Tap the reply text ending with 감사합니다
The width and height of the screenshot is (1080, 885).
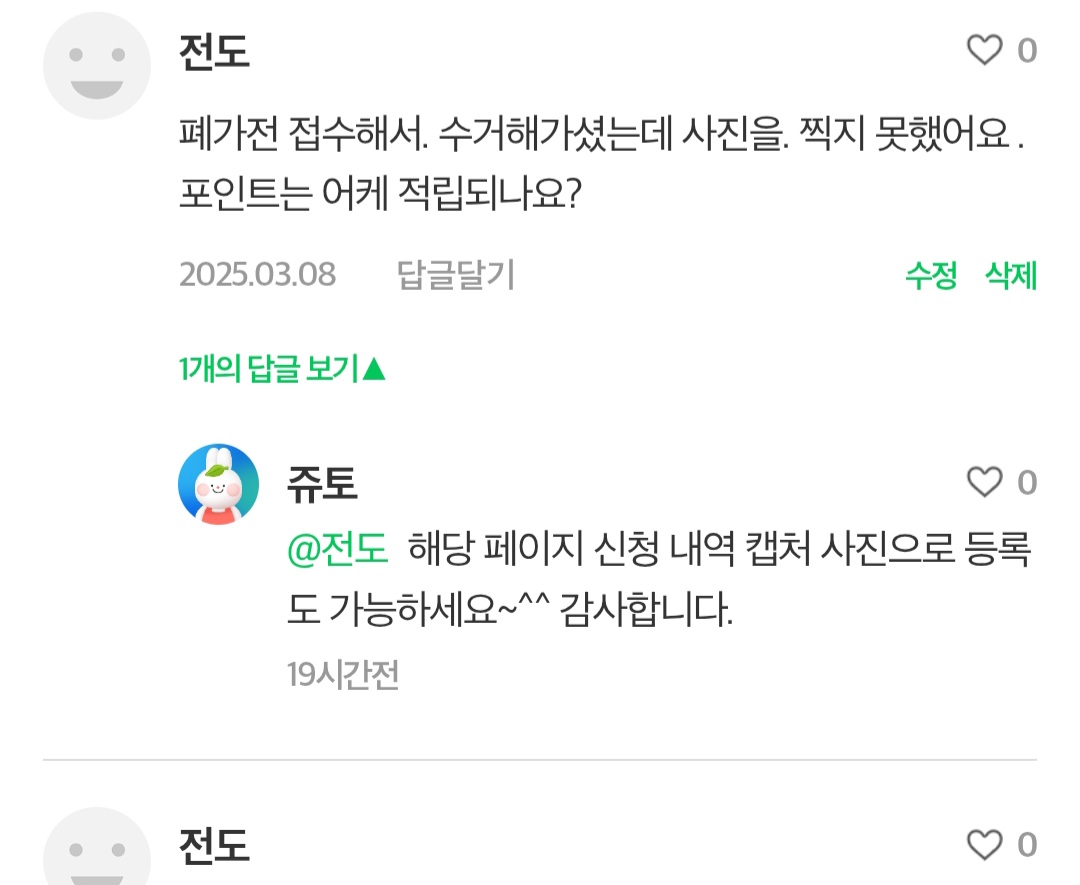(x=510, y=608)
